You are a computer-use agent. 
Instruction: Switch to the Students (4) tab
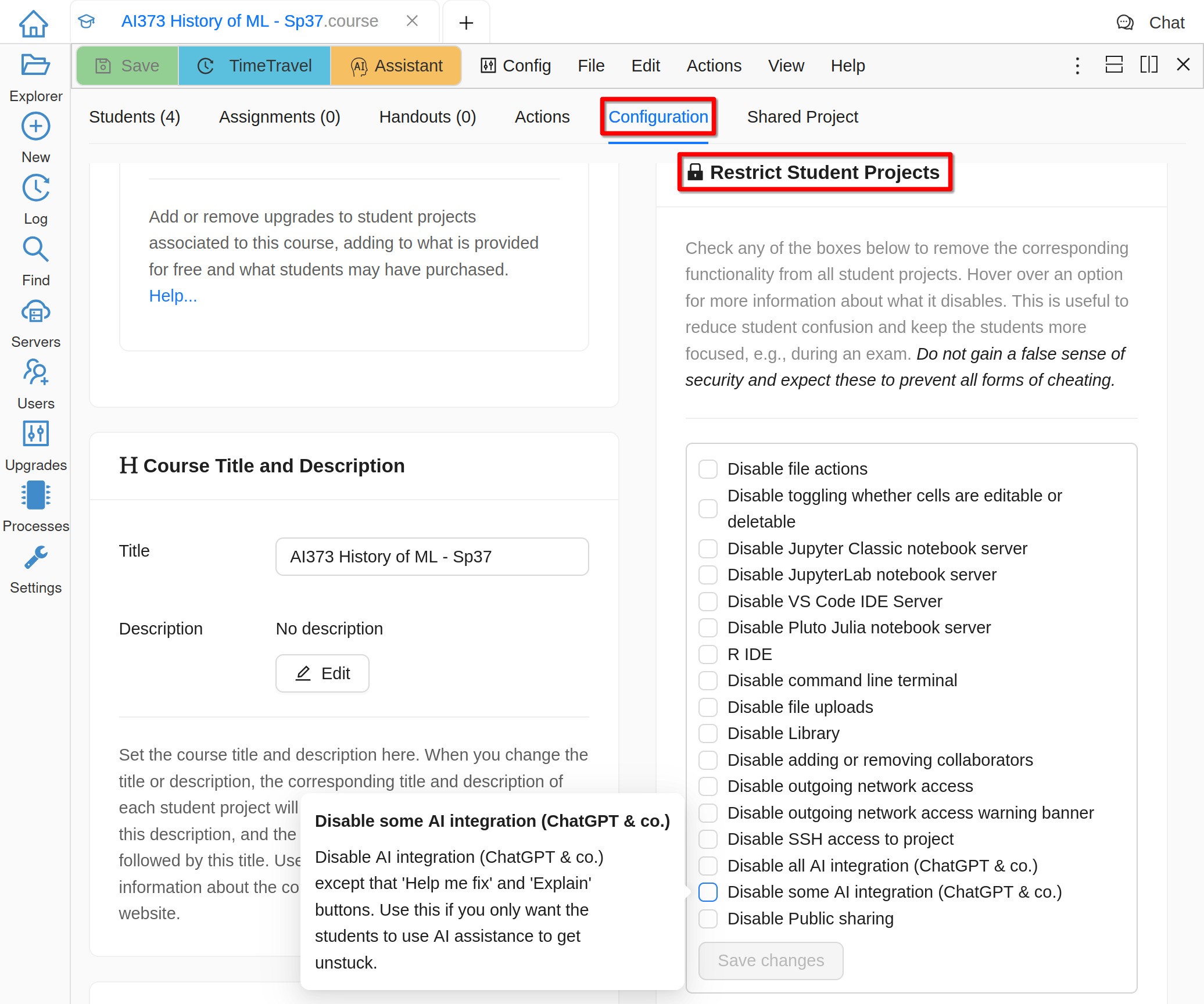click(134, 117)
